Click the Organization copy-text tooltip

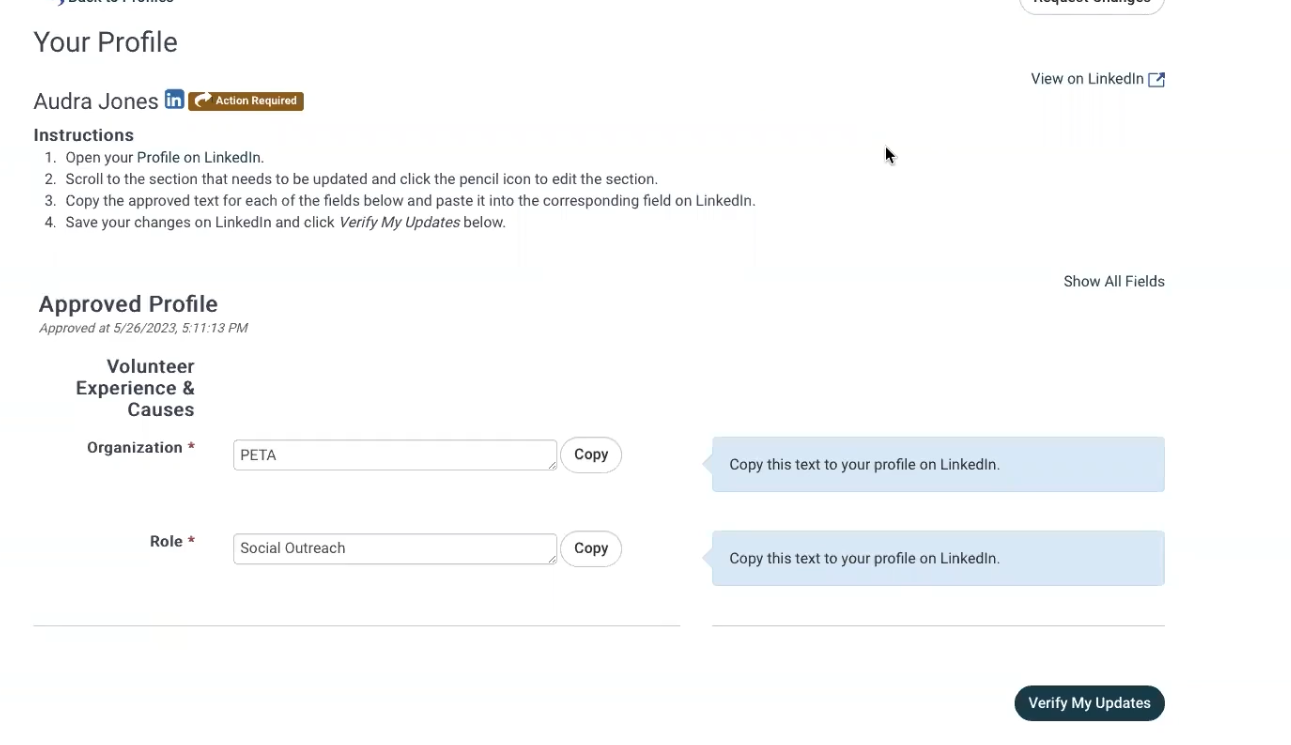point(937,465)
